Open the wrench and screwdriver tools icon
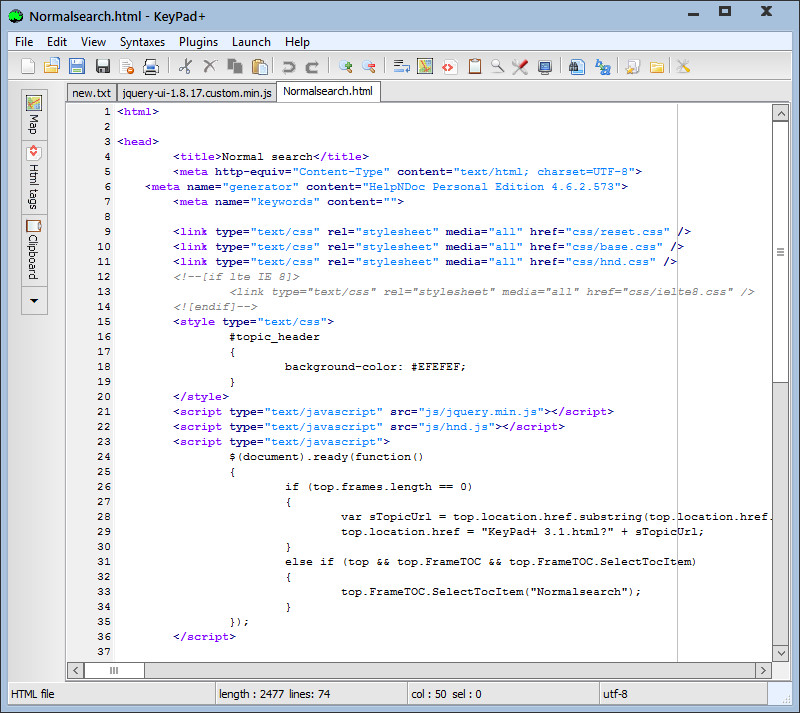This screenshot has height=713, width=800. [520, 66]
